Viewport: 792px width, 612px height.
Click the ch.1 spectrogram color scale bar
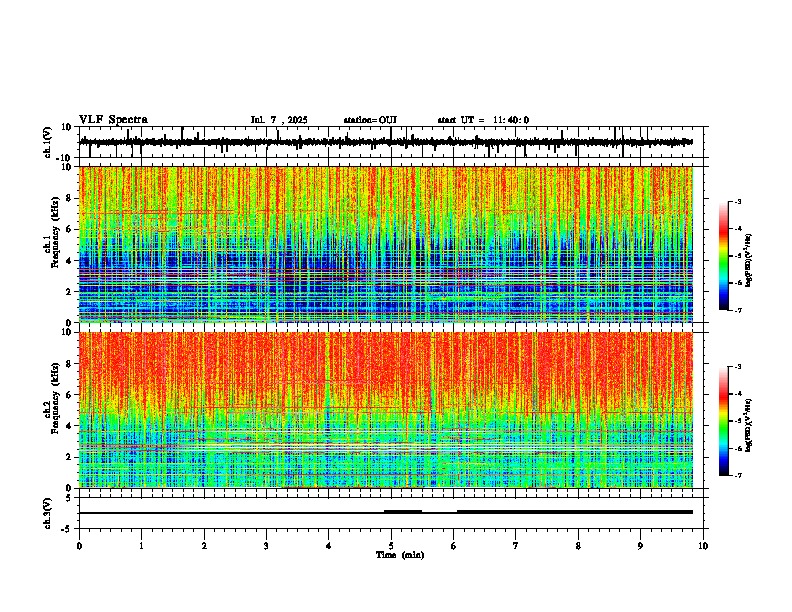[723, 256]
